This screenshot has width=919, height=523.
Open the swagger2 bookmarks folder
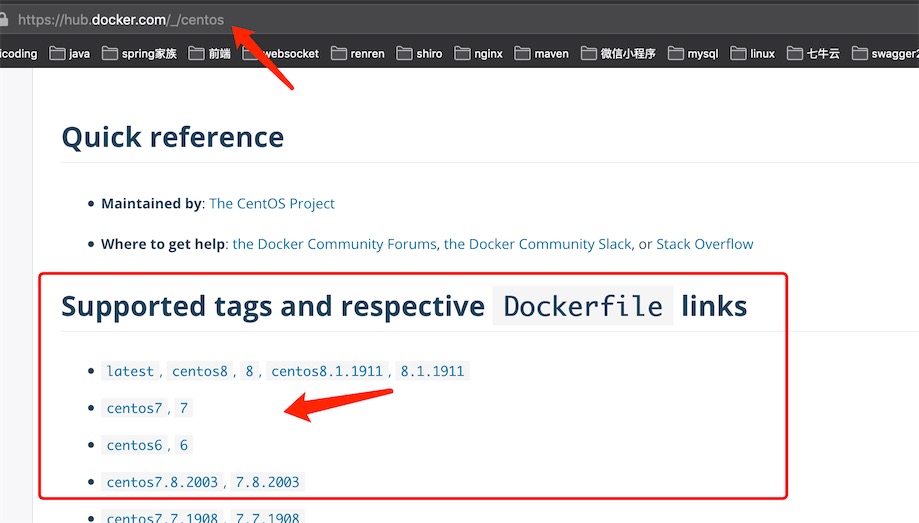(885, 53)
